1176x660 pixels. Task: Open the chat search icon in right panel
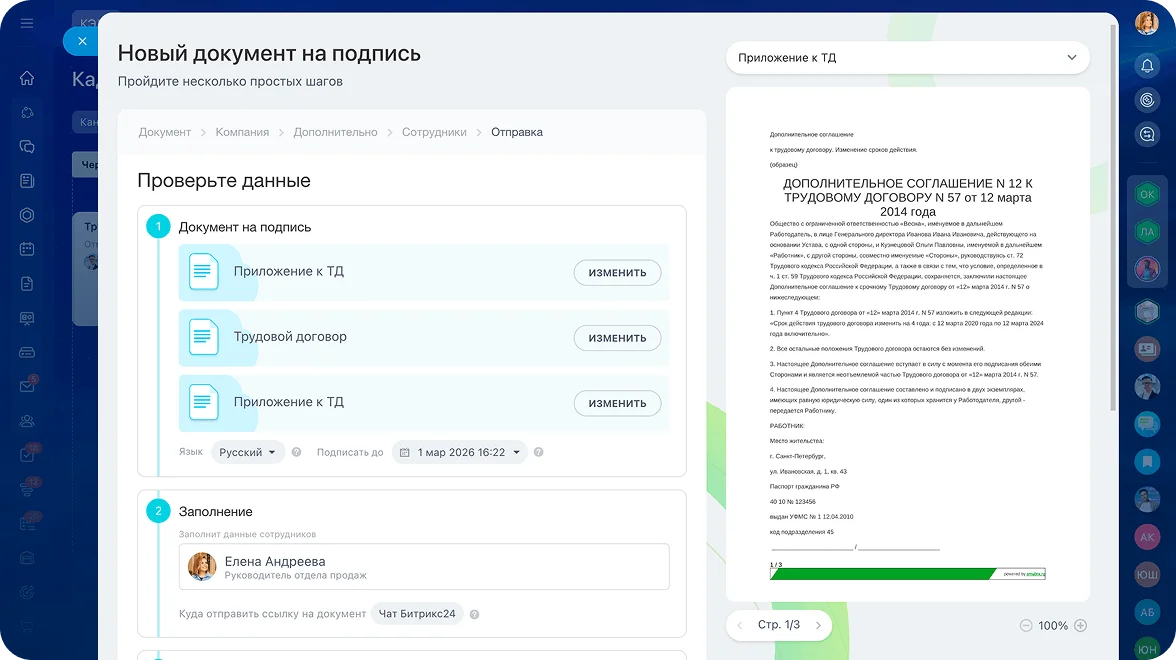(1147, 134)
